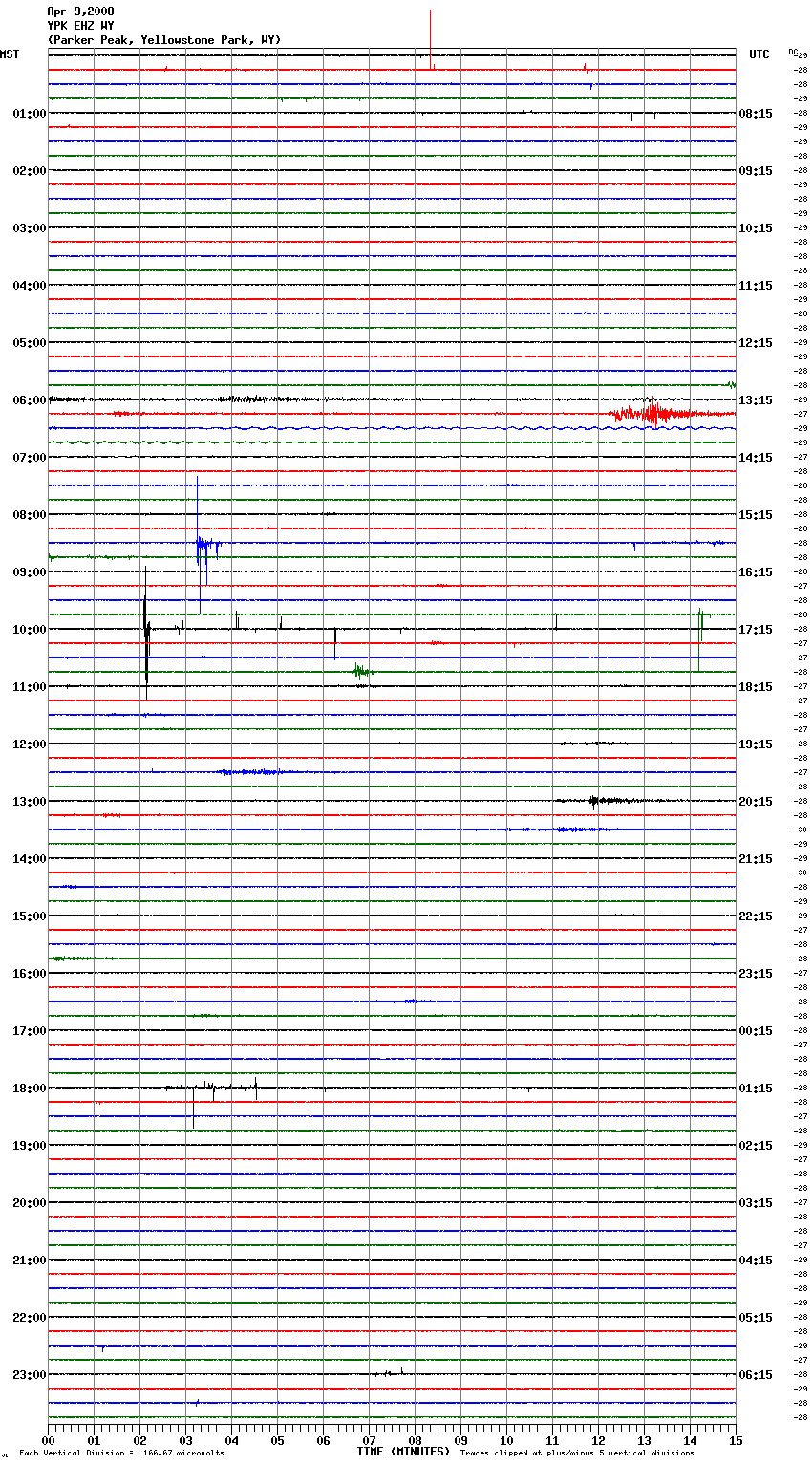Click minute tick label "10" on bottom axis
The image size is (812, 1466).
point(506,1440)
